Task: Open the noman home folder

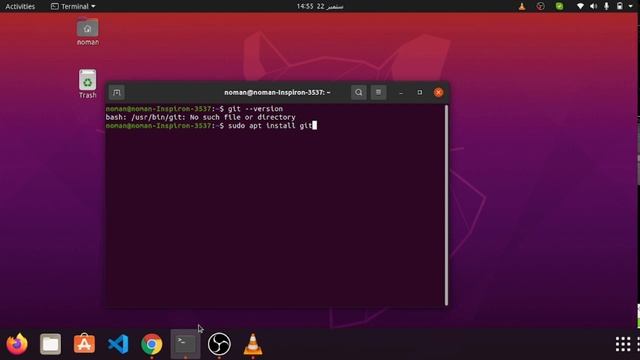Action: [x=87, y=32]
